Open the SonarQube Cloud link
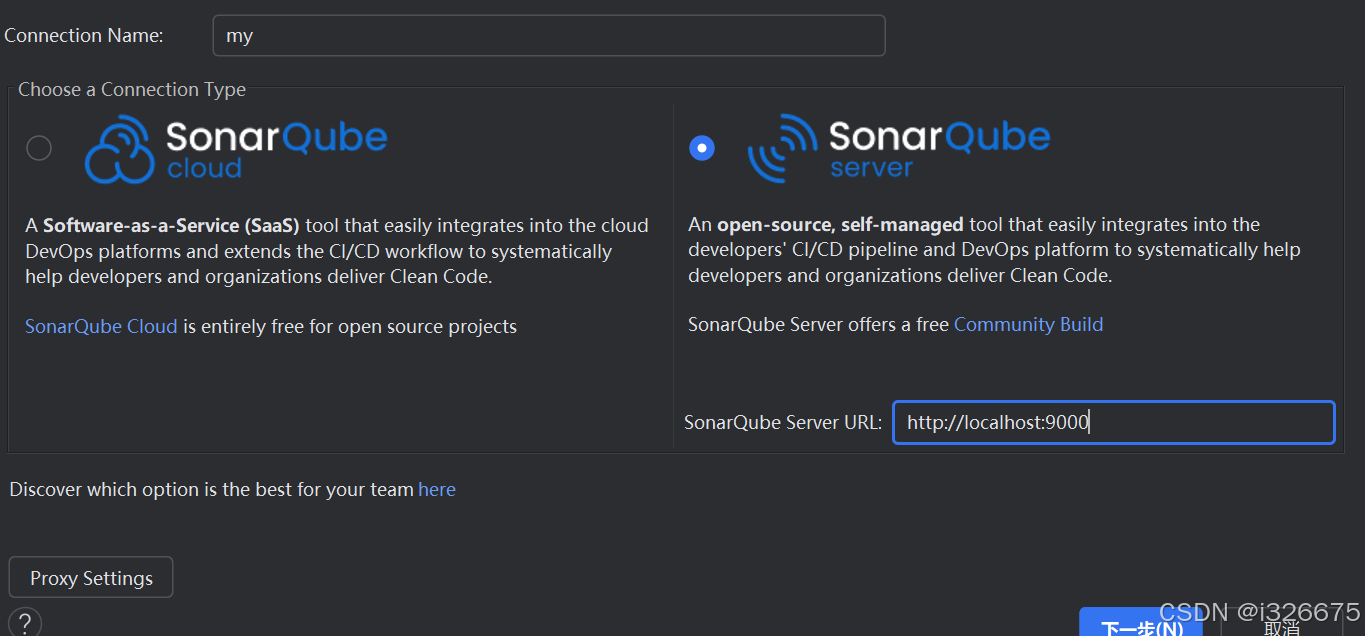Image resolution: width=1365 pixels, height=636 pixels. [x=101, y=326]
